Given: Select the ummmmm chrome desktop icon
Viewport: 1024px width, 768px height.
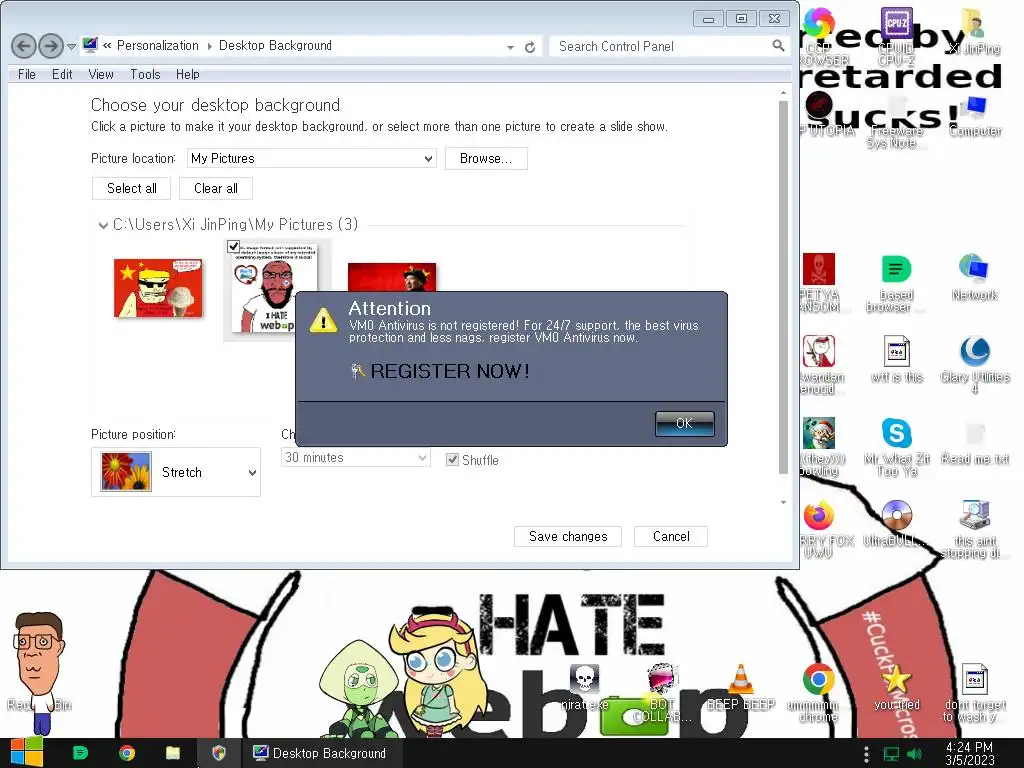Looking at the screenshot, I should click(818, 693).
